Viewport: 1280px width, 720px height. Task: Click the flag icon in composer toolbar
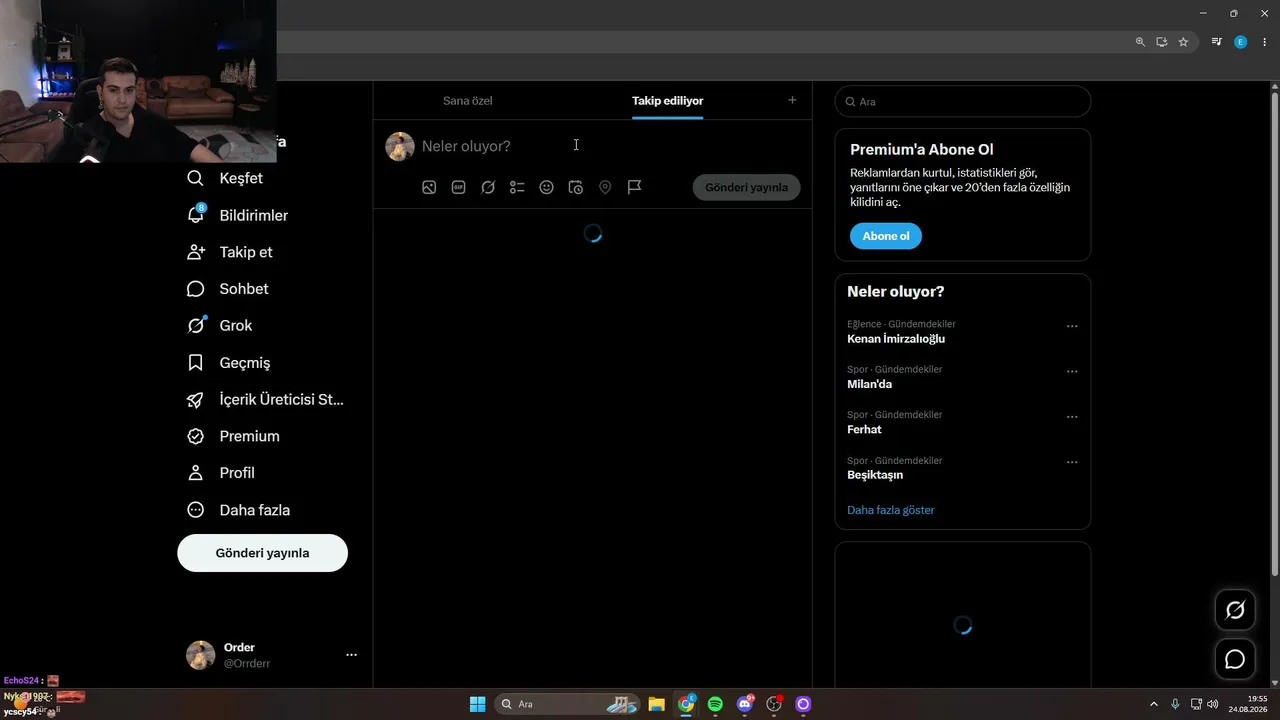(634, 187)
